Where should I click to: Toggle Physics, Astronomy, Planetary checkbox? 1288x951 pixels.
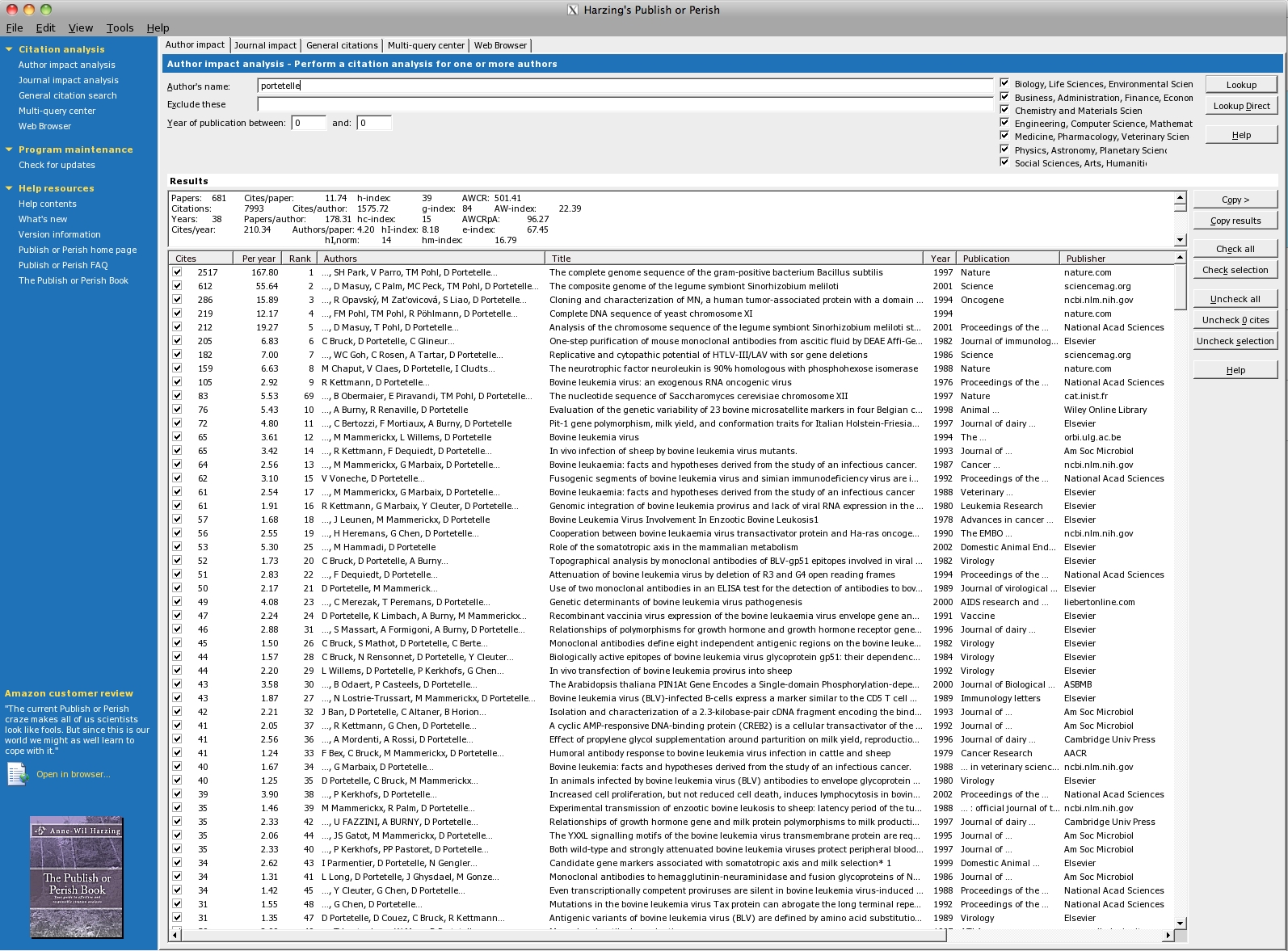1004,149
